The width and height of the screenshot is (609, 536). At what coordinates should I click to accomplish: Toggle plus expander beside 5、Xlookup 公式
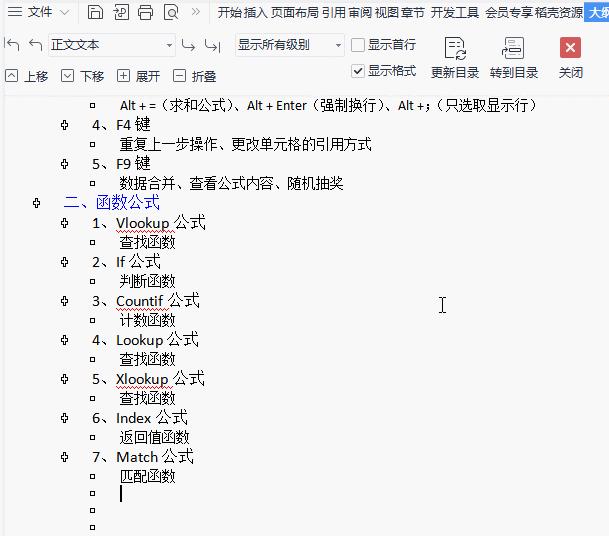point(64,379)
